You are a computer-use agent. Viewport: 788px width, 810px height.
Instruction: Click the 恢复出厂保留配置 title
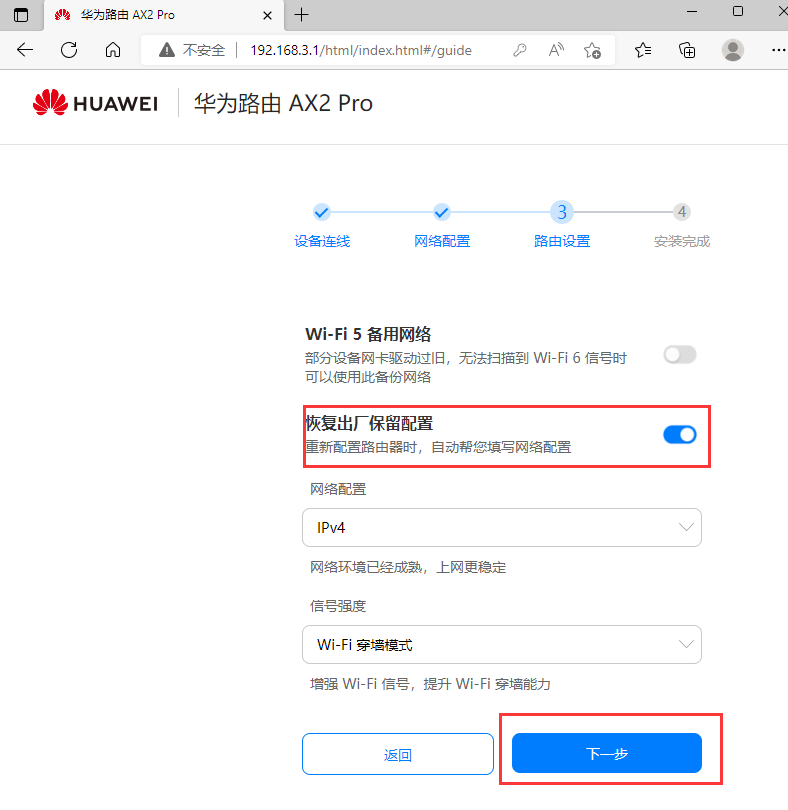click(x=369, y=424)
